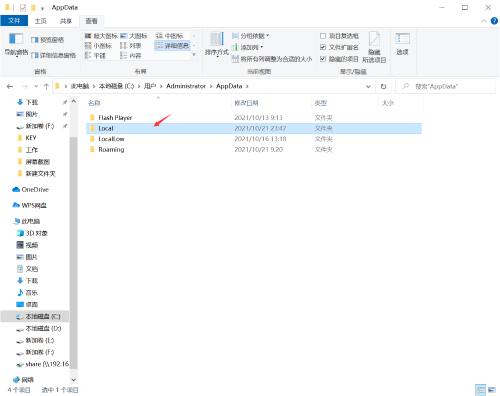Select 详细信息 layout option

(x=172, y=46)
